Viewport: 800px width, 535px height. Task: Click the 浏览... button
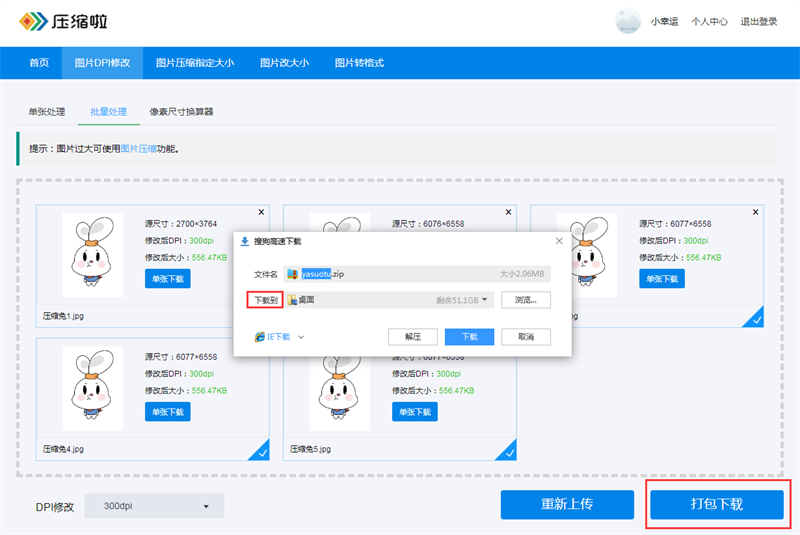(x=526, y=300)
